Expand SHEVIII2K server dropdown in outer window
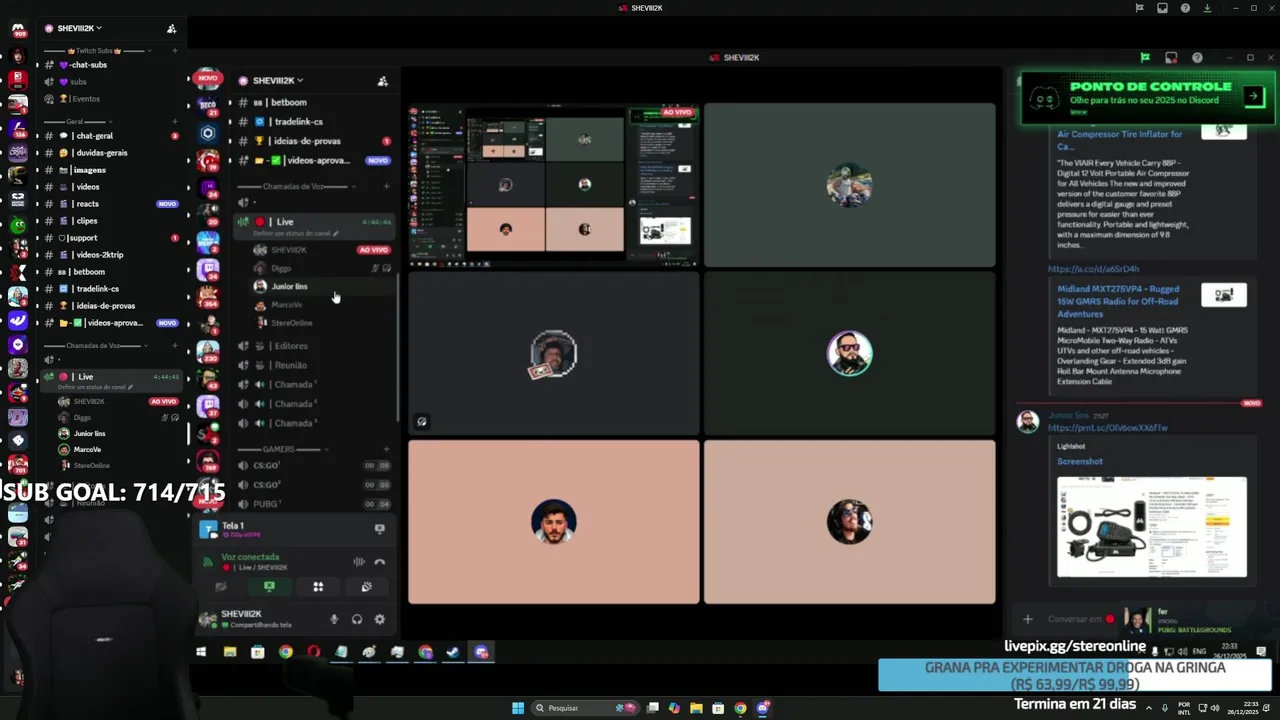 tap(79, 28)
